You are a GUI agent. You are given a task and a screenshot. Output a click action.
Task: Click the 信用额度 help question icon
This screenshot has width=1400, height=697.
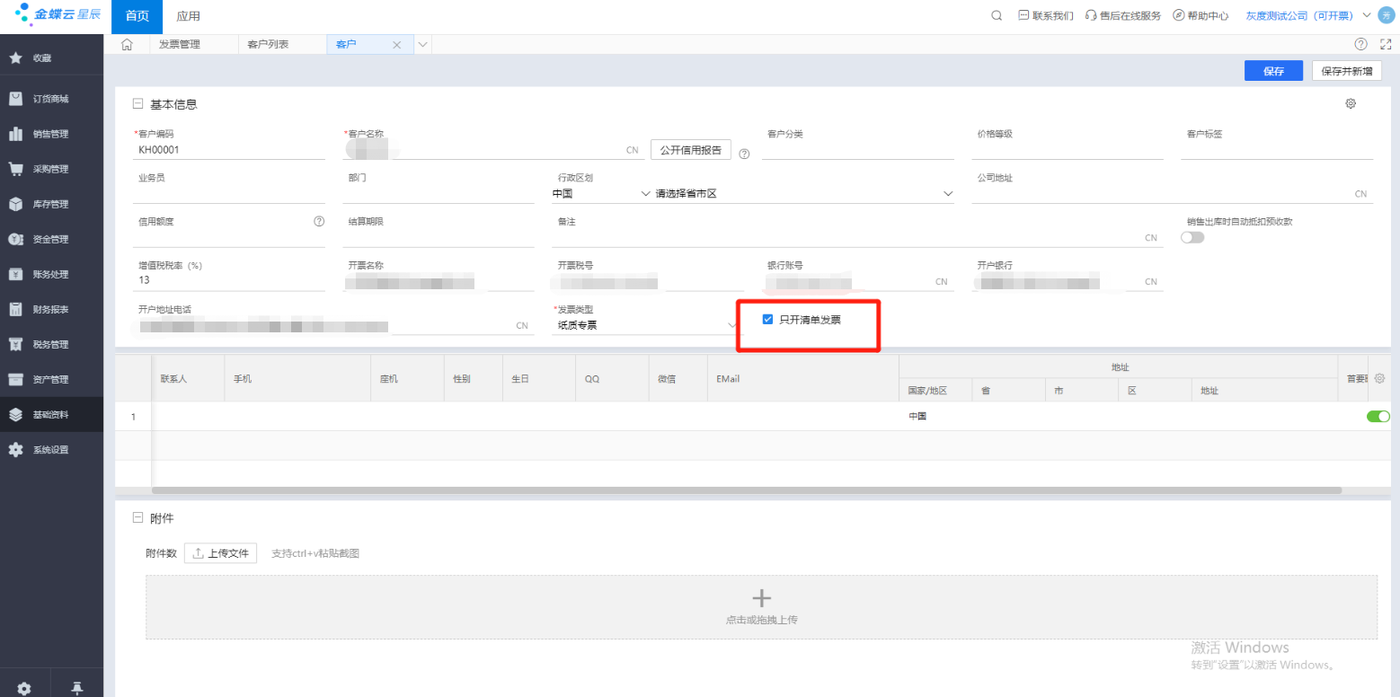coord(319,221)
